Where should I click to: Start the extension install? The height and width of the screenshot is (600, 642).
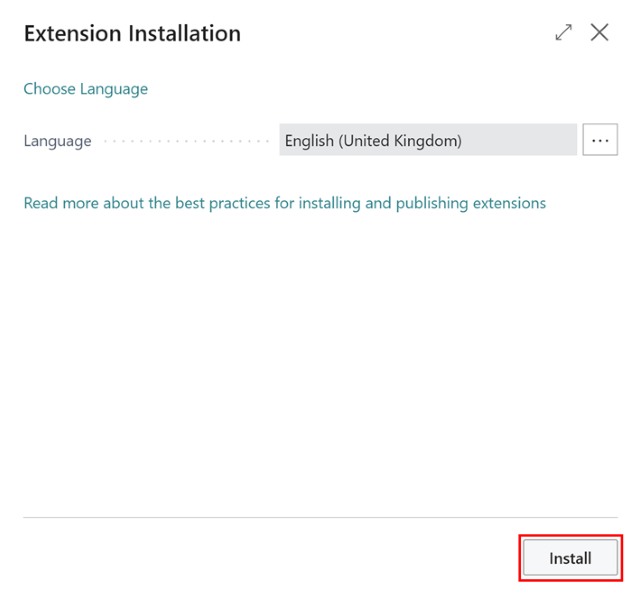click(570, 558)
